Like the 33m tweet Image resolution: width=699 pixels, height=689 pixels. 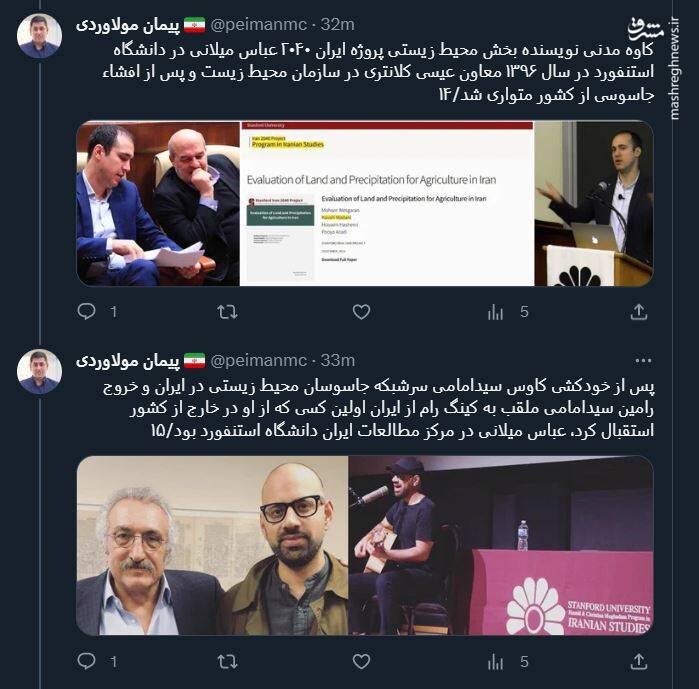coord(361,661)
